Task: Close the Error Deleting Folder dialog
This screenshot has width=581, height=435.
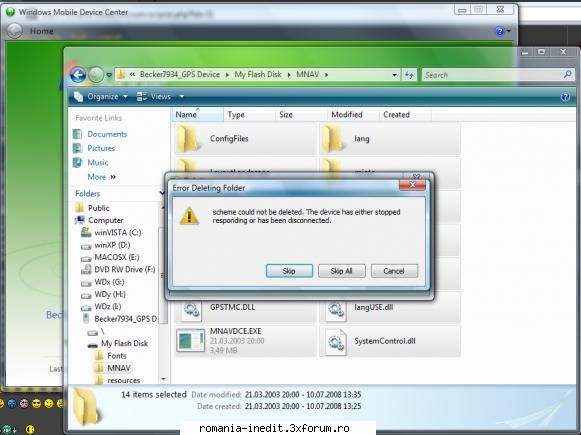Action: click(x=412, y=185)
